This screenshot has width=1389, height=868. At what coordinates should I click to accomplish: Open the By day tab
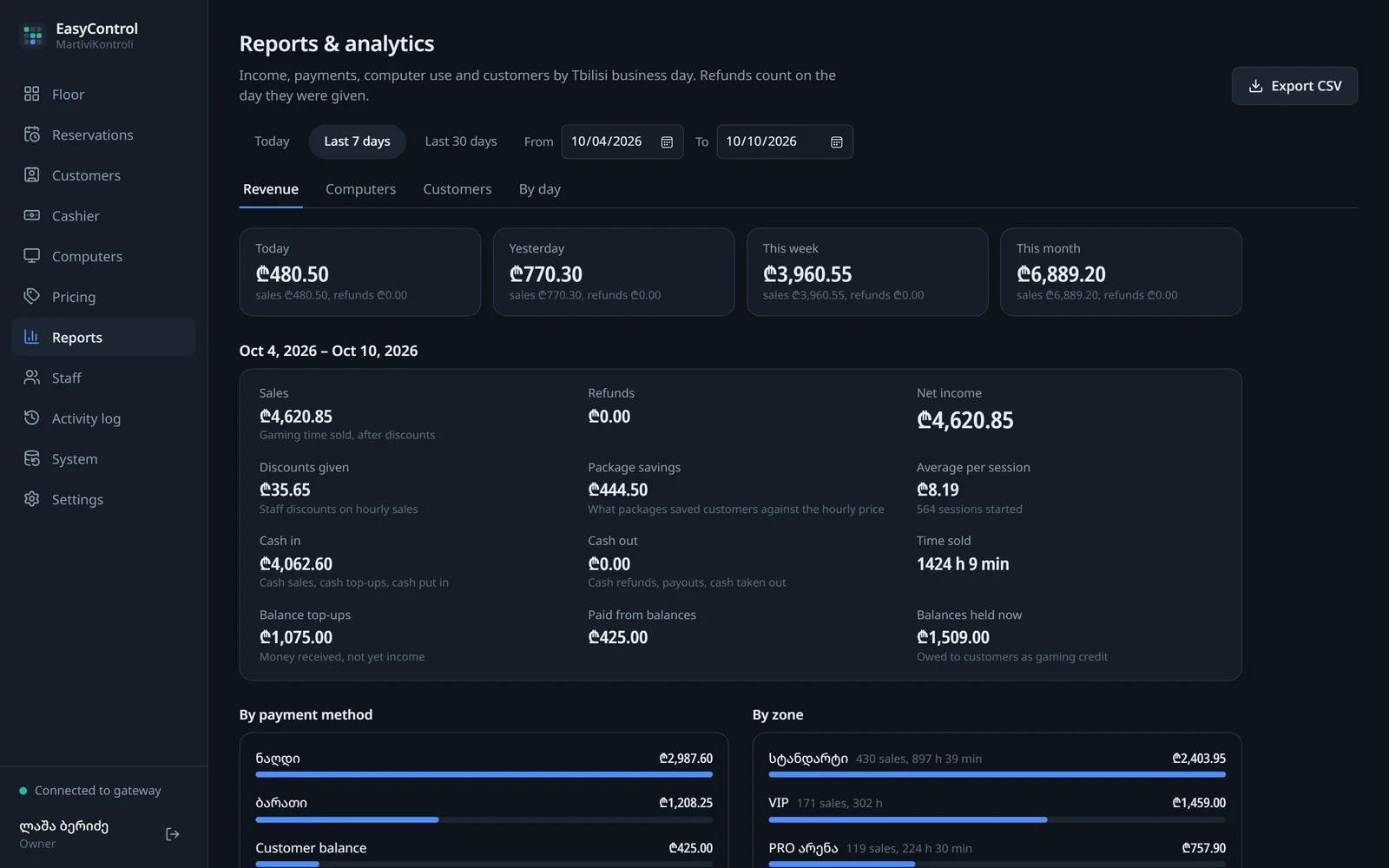click(x=540, y=189)
